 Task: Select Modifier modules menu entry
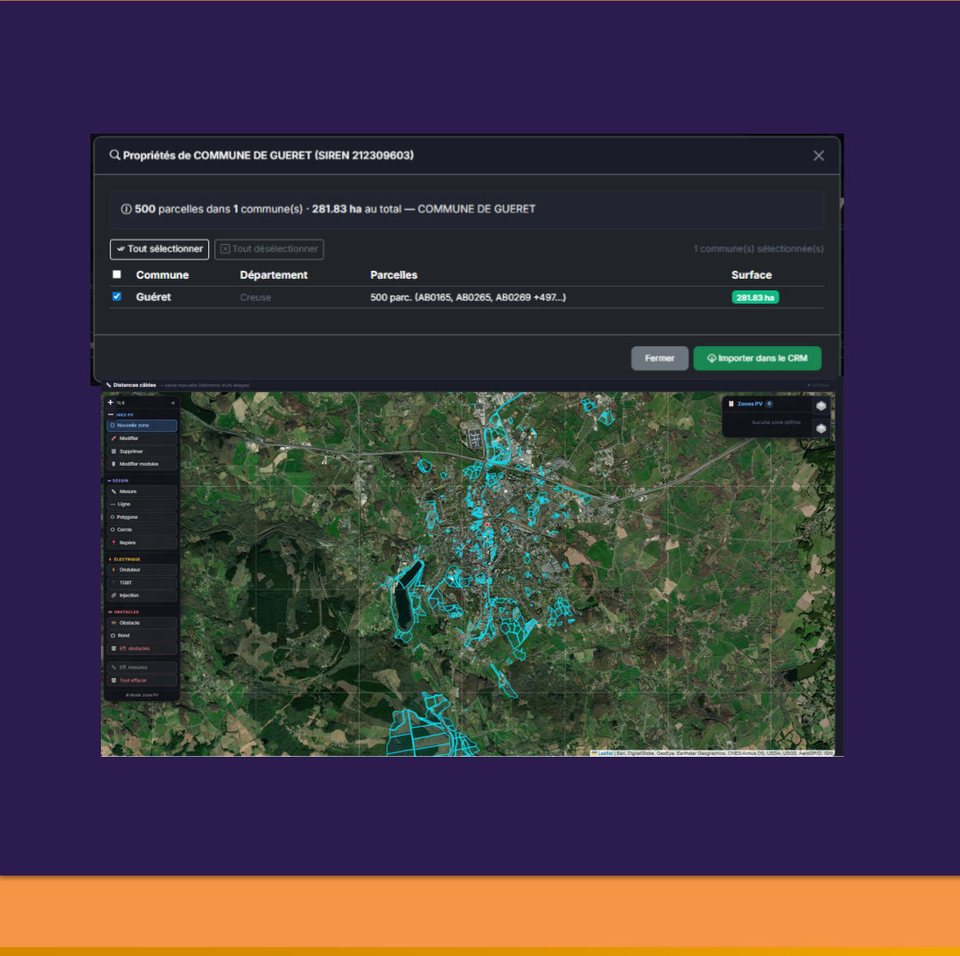click(141, 464)
